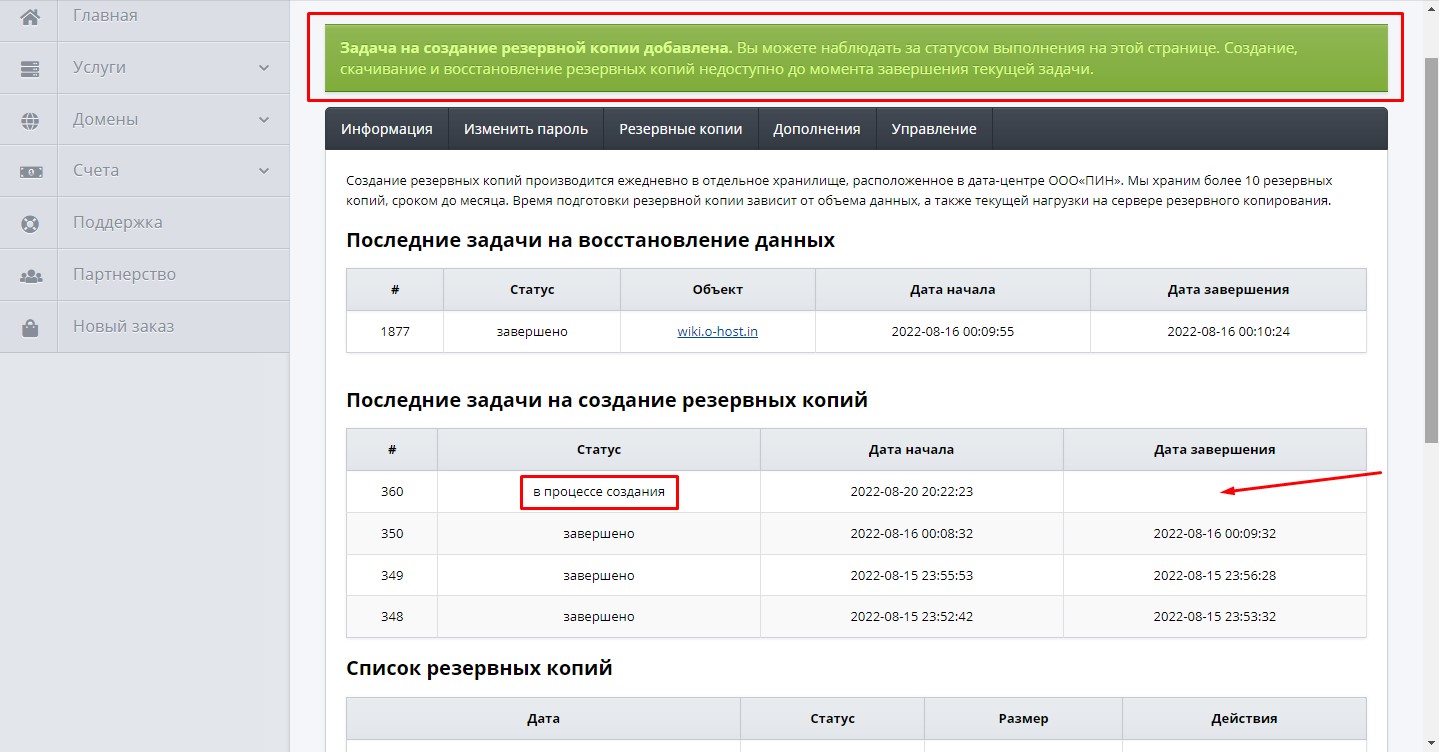Click start date 2022-08-20 20:22:23
The width and height of the screenshot is (1439, 752).
(x=912, y=492)
